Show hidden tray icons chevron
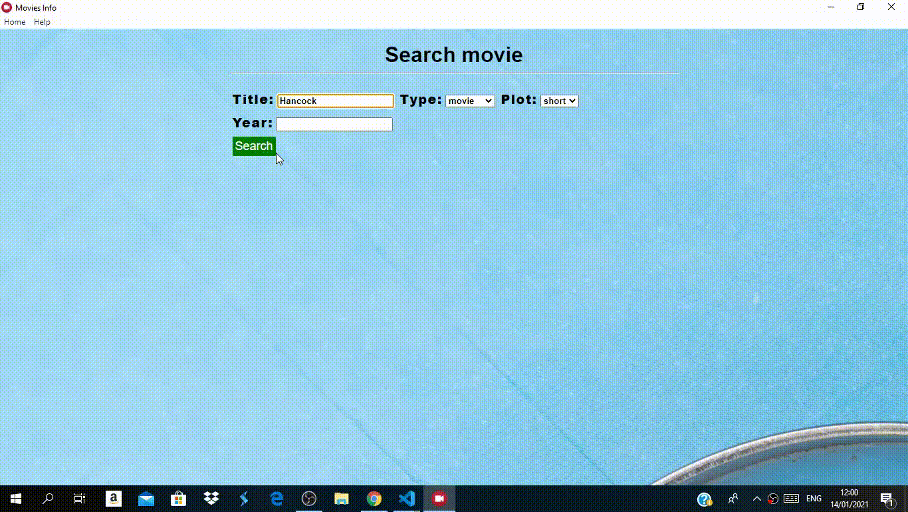This screenshot has width=908, height=512. [757, 499]
